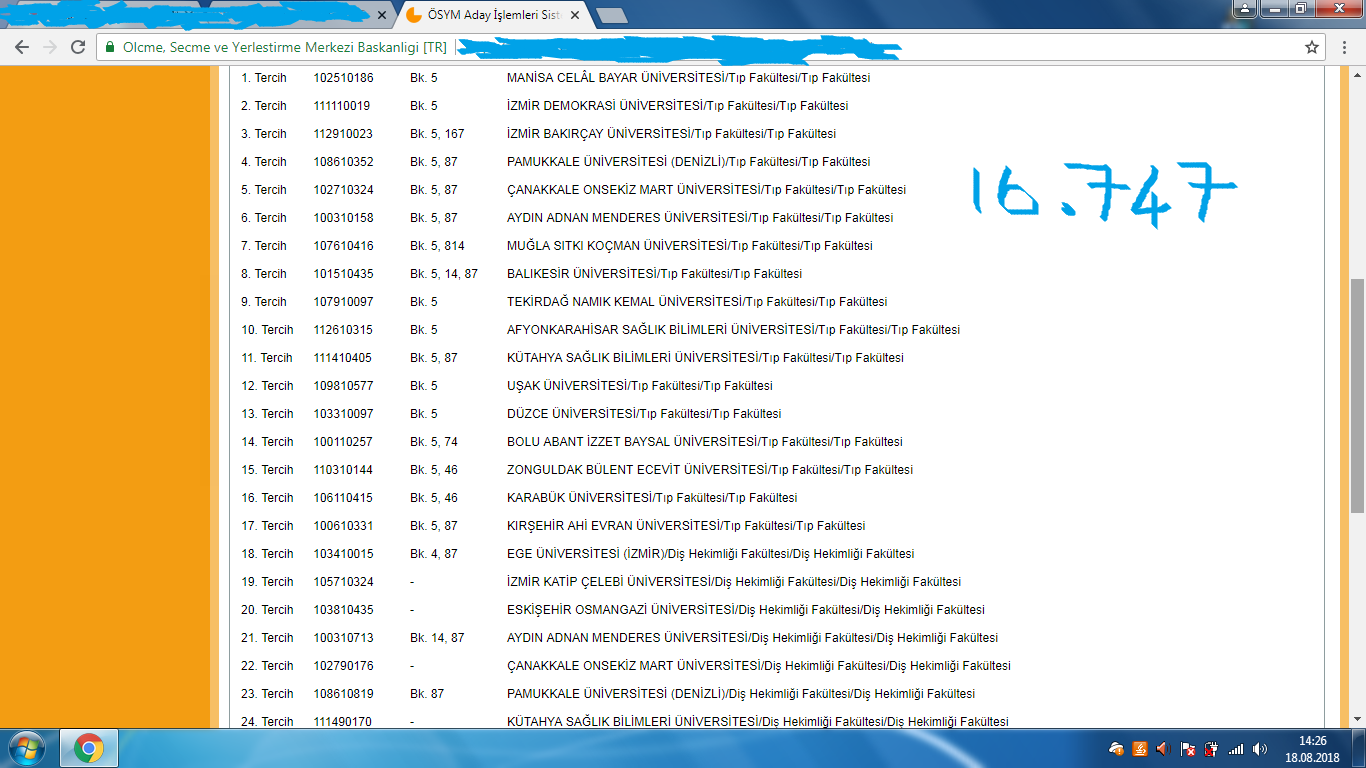Click AYDIN ADNAN MENDERES Tıp Fakültesi entry
Screen dimensions: 1366x768
coord(700,218)
